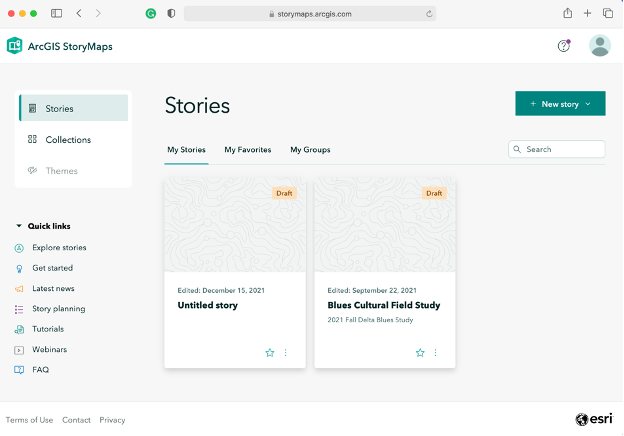Screen dimensions: 624x436
Task: Select Collections in the sidebar
Action: [x=68, y=140]
